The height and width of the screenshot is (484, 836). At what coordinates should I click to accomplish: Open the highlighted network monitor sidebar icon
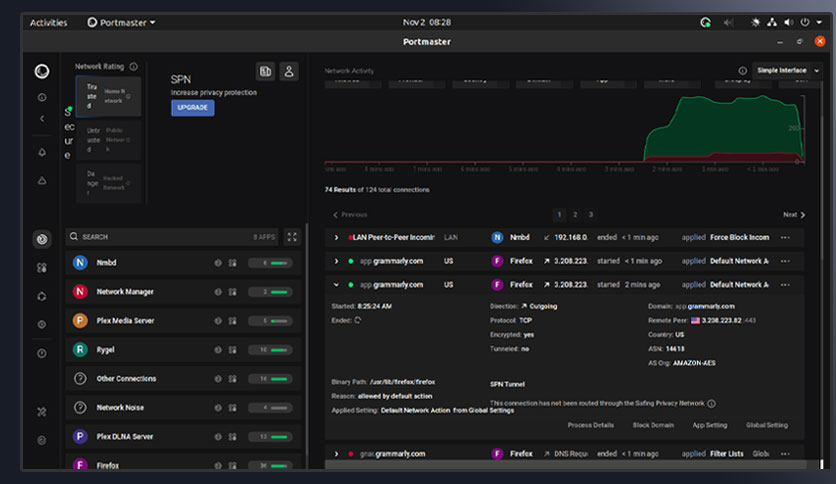click(42, 239)
